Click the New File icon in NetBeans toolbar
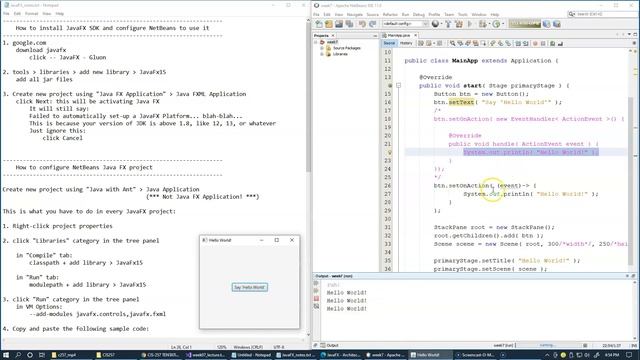The width and height of the screenshot is (640, 360). tap(319, 24)
